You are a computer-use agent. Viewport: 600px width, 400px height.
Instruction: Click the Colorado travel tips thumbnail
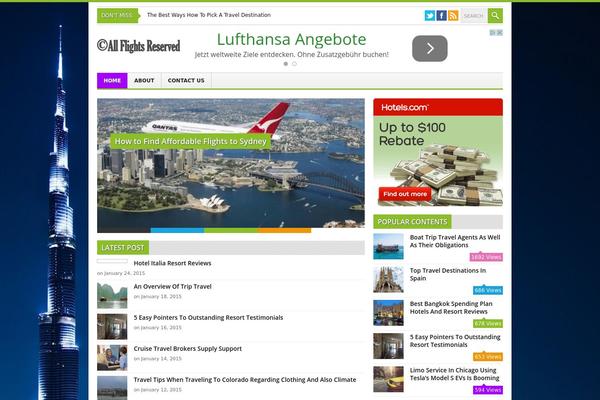112,388
